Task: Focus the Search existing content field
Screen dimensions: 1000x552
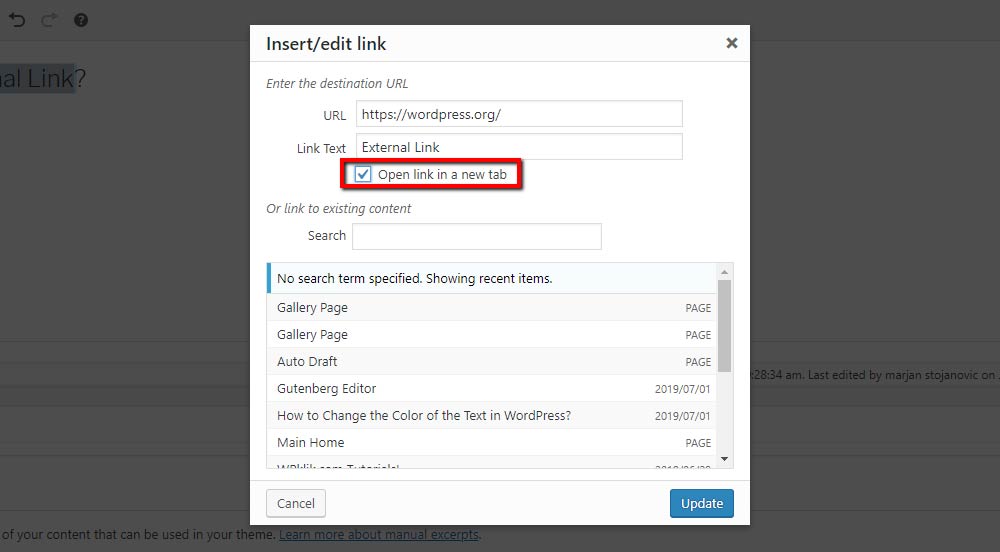Action: click(476, 236)
